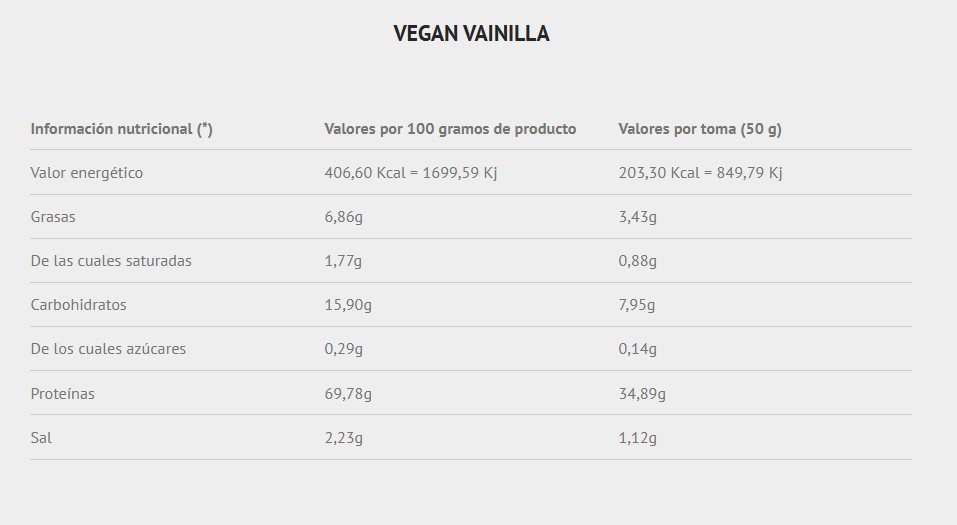Click the 0,88g saturated fat value
Screen dimensions: 957x525
[638, 261]
